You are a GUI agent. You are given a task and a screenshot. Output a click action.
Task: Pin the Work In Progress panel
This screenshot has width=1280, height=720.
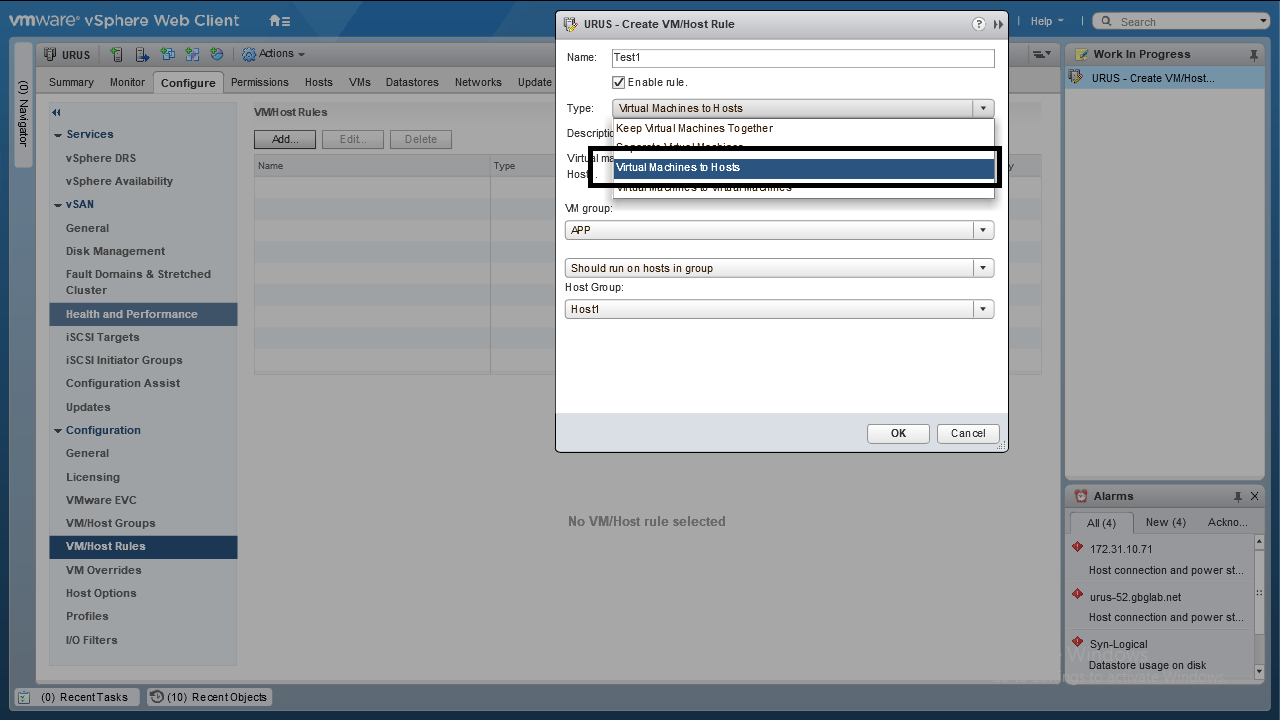click(1254, 55)
